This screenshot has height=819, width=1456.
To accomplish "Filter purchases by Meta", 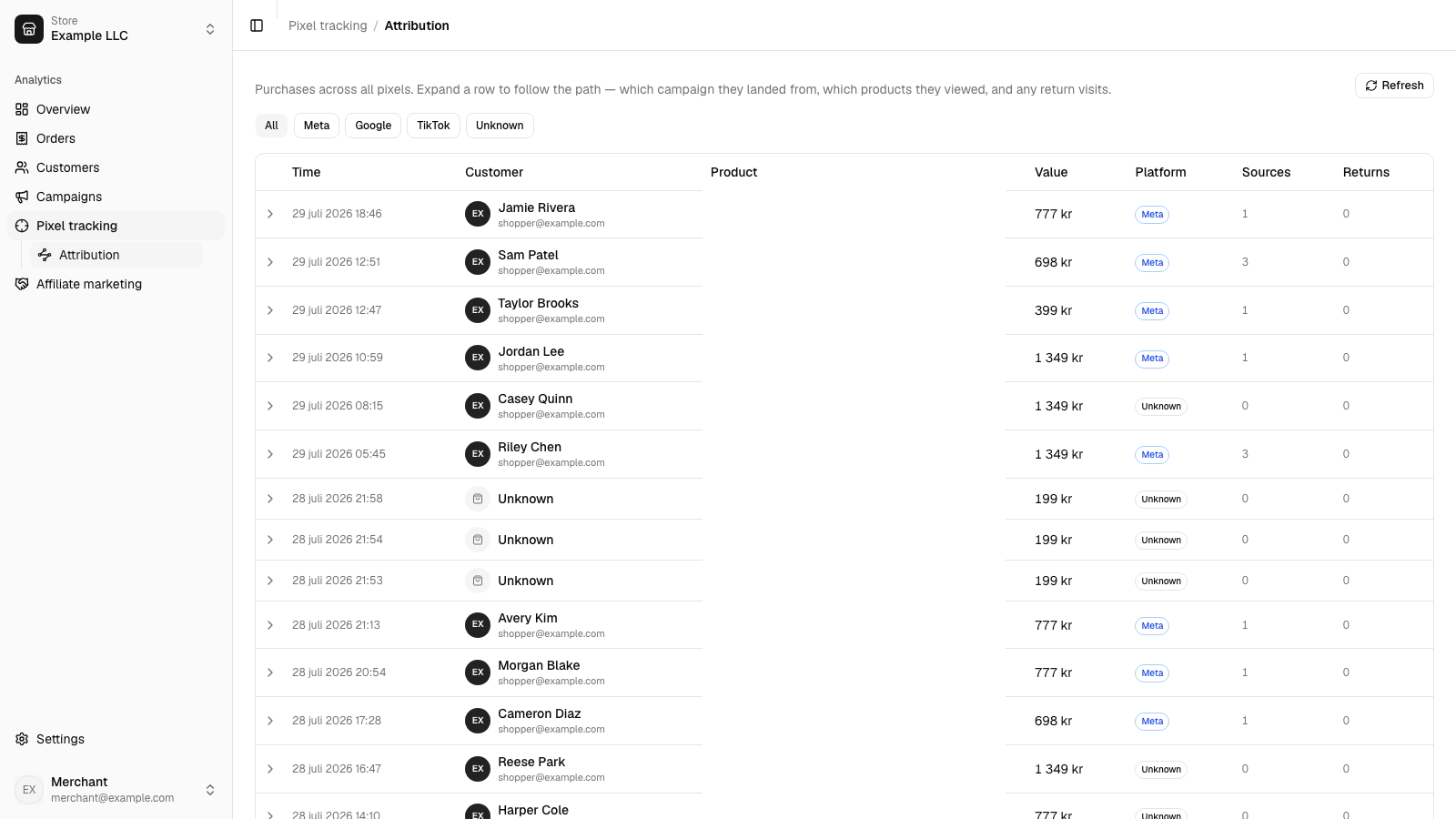I will (317, 126).
